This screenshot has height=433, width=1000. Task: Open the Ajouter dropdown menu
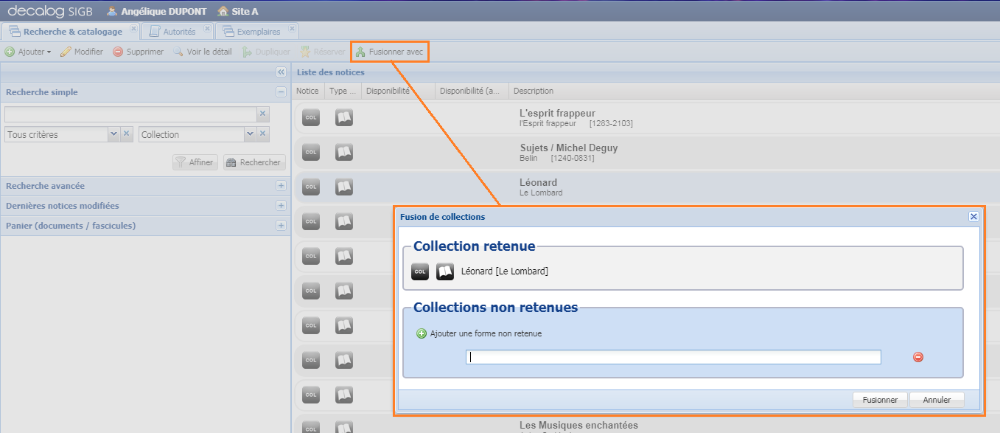(30, 51)
